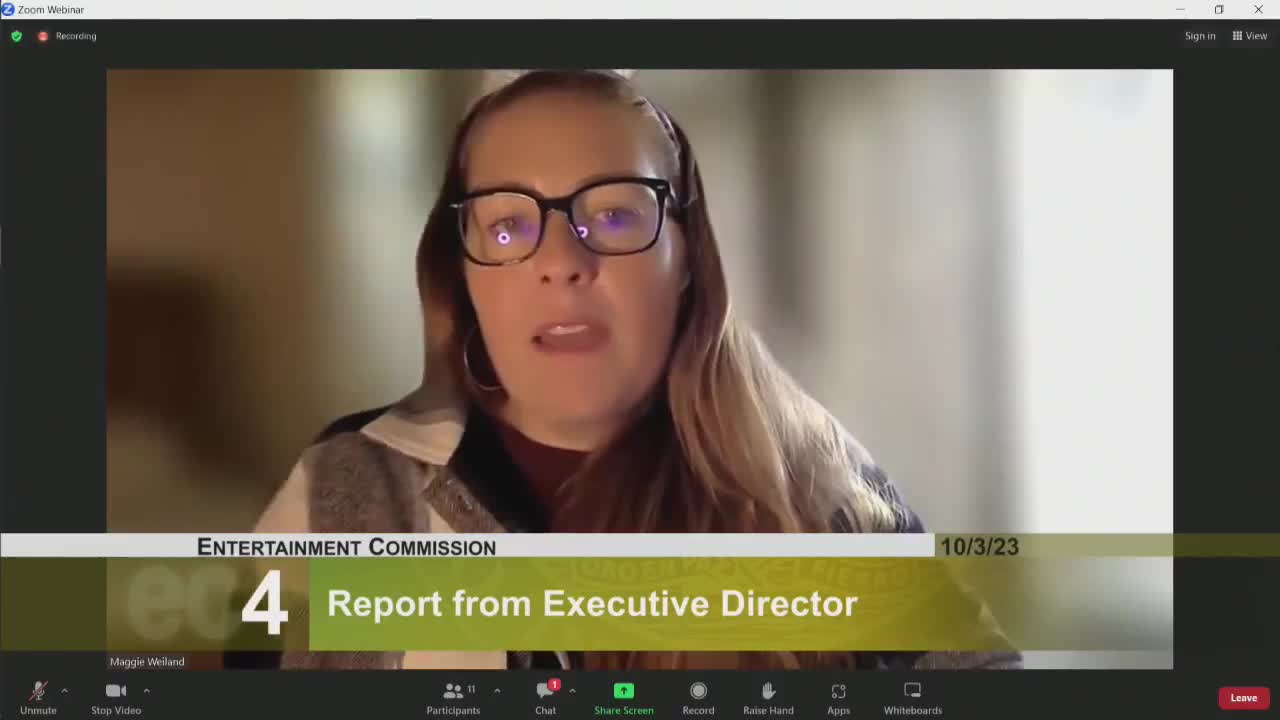Raise hand in the webinar

coord(768,697)
